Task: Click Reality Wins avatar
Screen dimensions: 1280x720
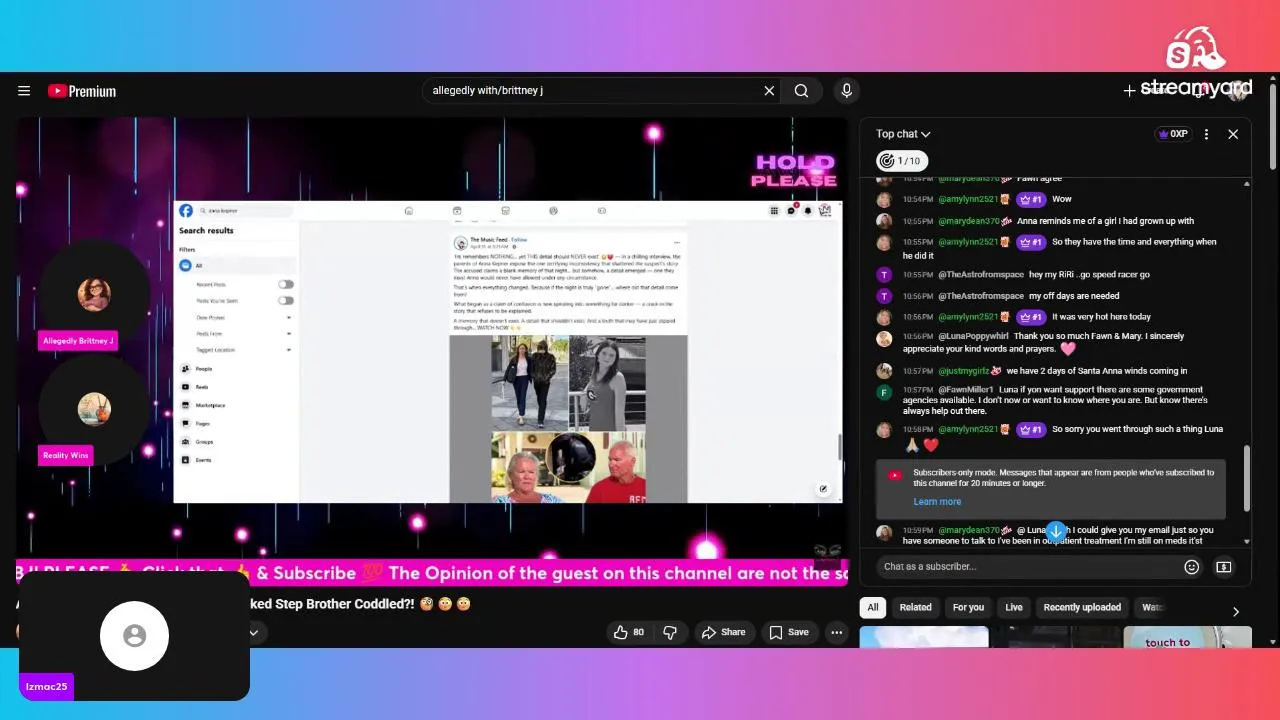Action: click(x=94, y=409)
